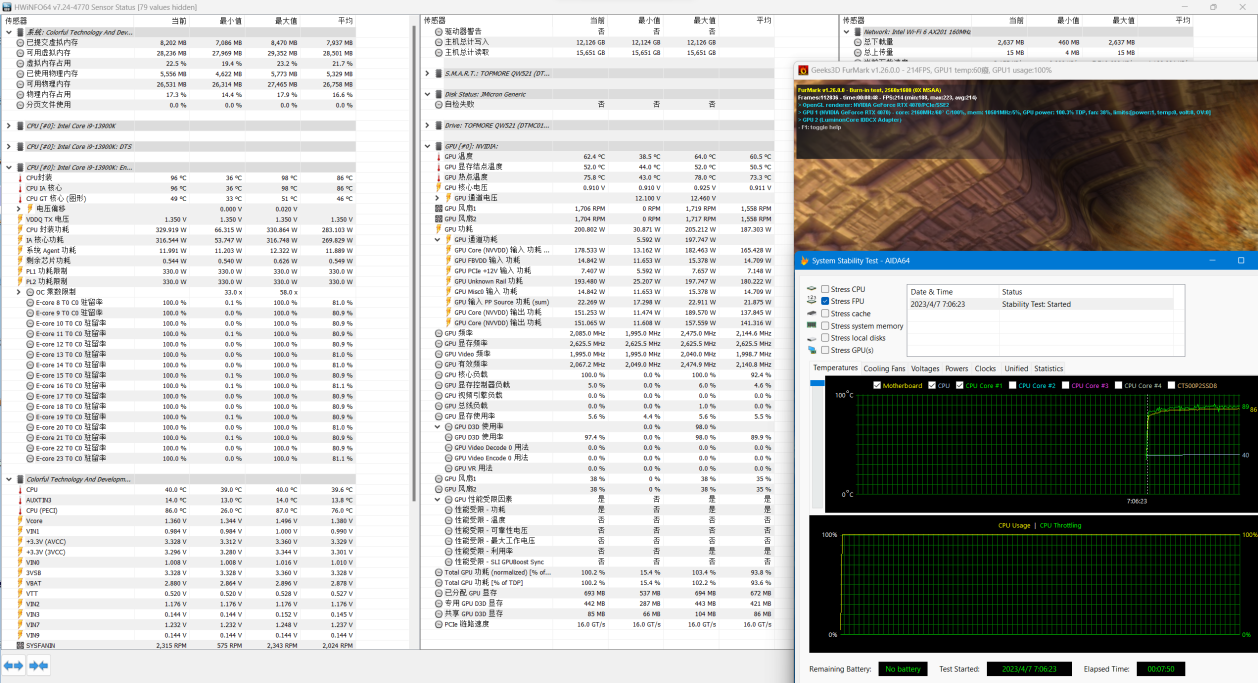
Task: Expand the 电压偏移 sub-item
Action: click(17, 208)
